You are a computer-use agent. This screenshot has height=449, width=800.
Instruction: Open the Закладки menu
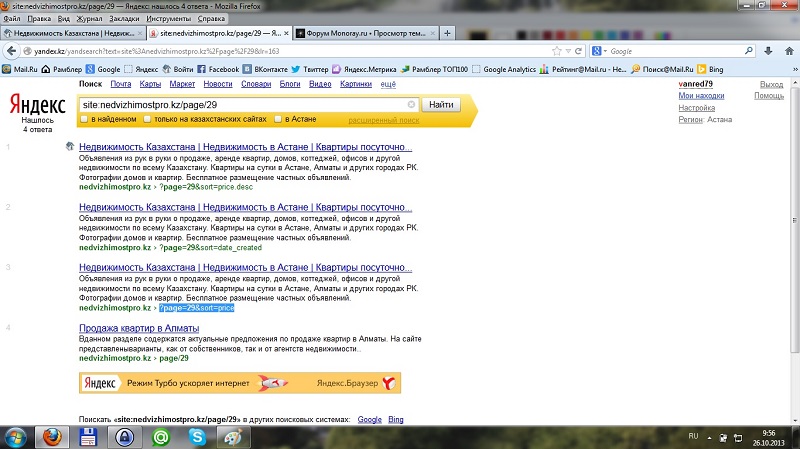[x=124, y=19]
